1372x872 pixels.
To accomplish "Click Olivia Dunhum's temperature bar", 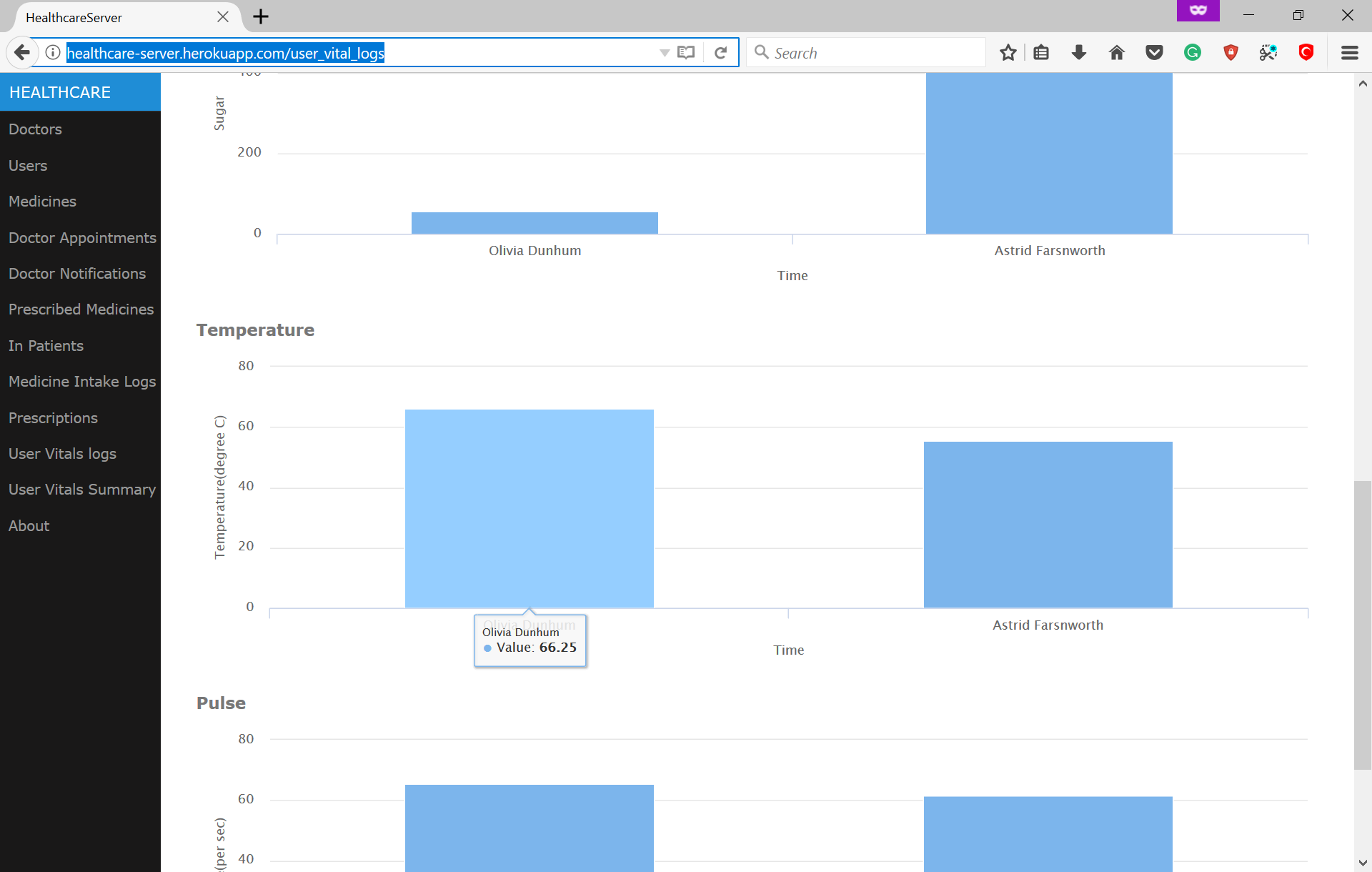I will pyautogui.click(x=529, y=507).
